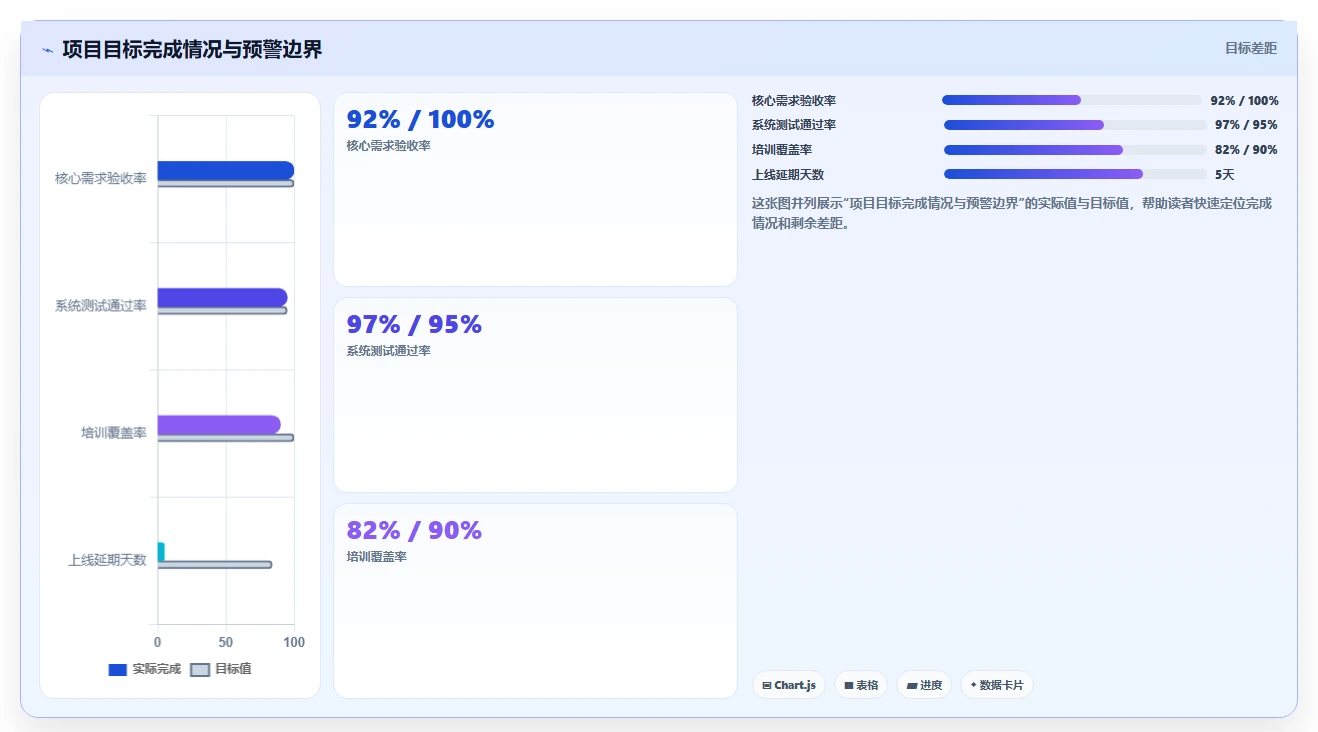Click the gray 目标值 legend color box
Viewport: 1318px width, 732px height.
200,670
